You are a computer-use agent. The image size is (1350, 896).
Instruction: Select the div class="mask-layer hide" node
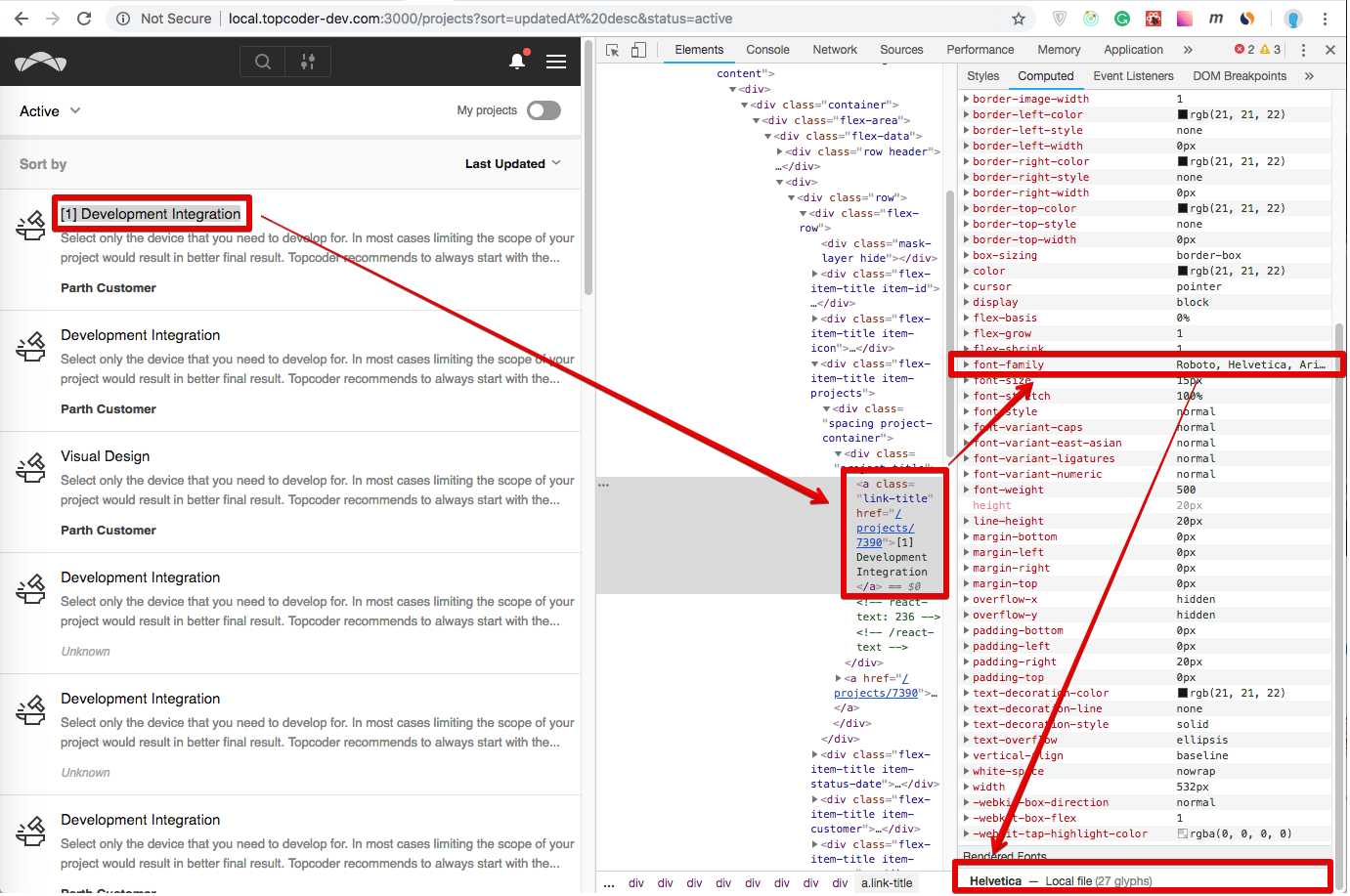880,251
